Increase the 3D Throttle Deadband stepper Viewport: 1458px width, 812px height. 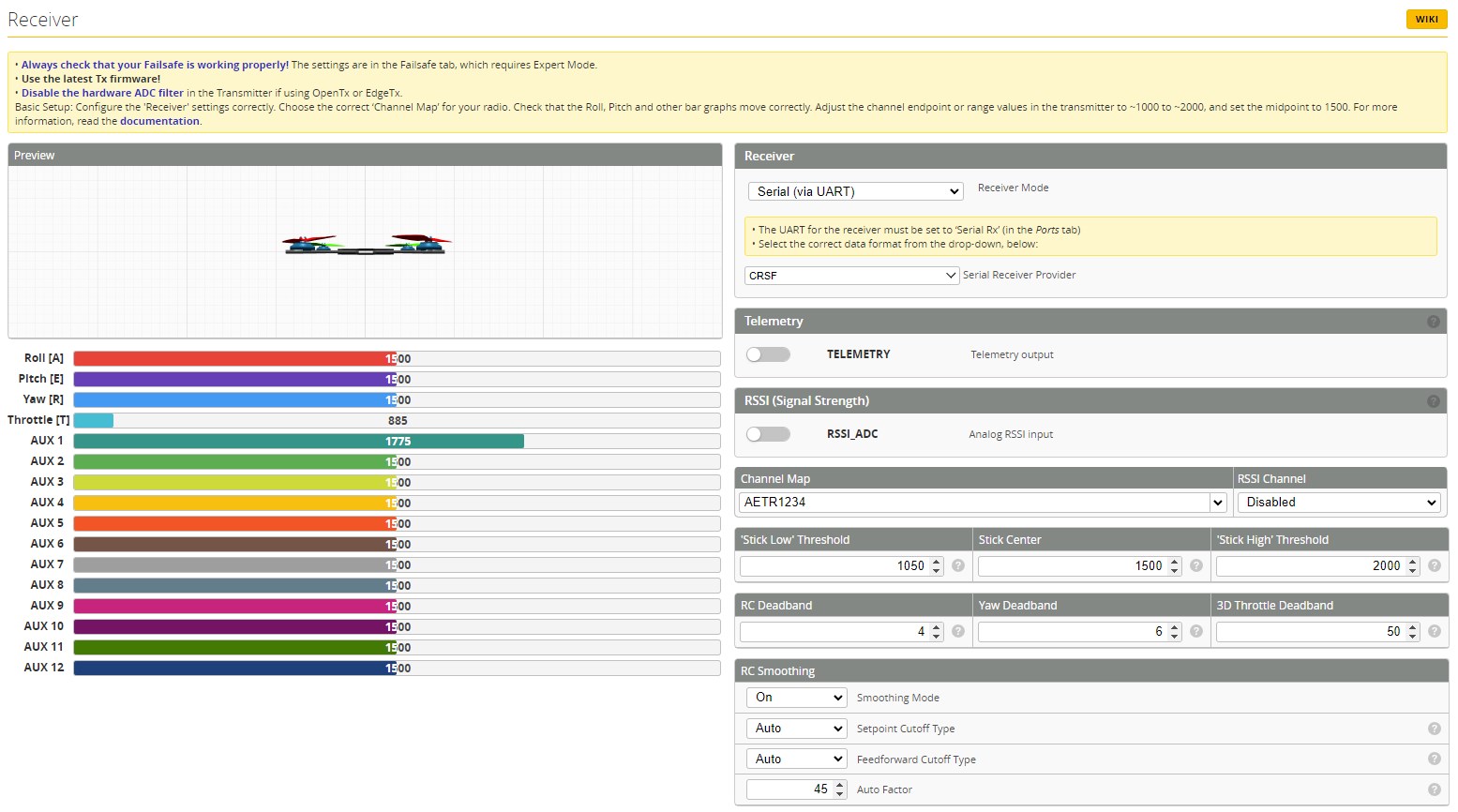(x=1413, y=627)
